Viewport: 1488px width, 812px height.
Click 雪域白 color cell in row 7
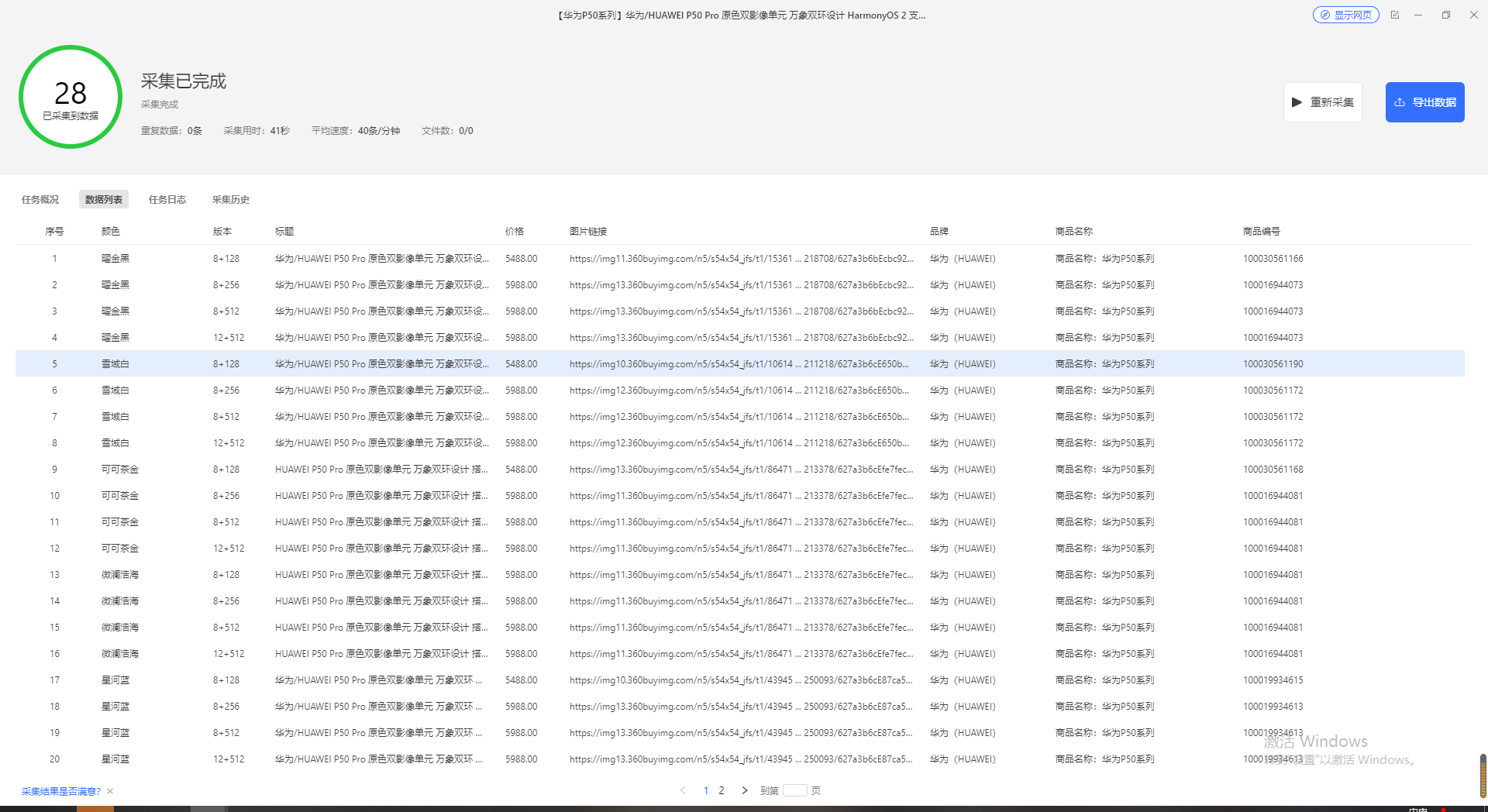click(x=115, y=417)
